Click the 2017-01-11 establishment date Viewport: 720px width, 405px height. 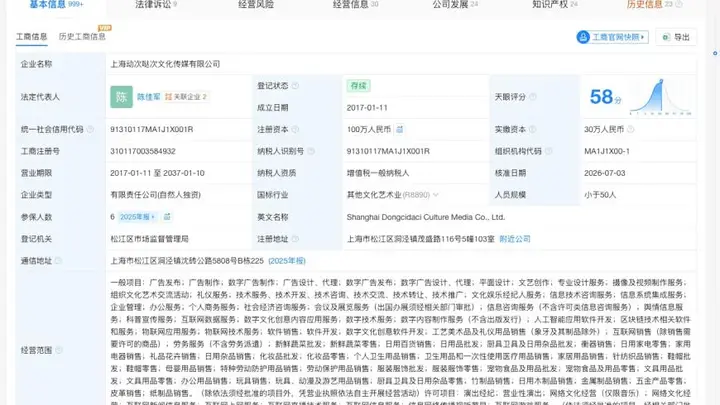(367, 107)
